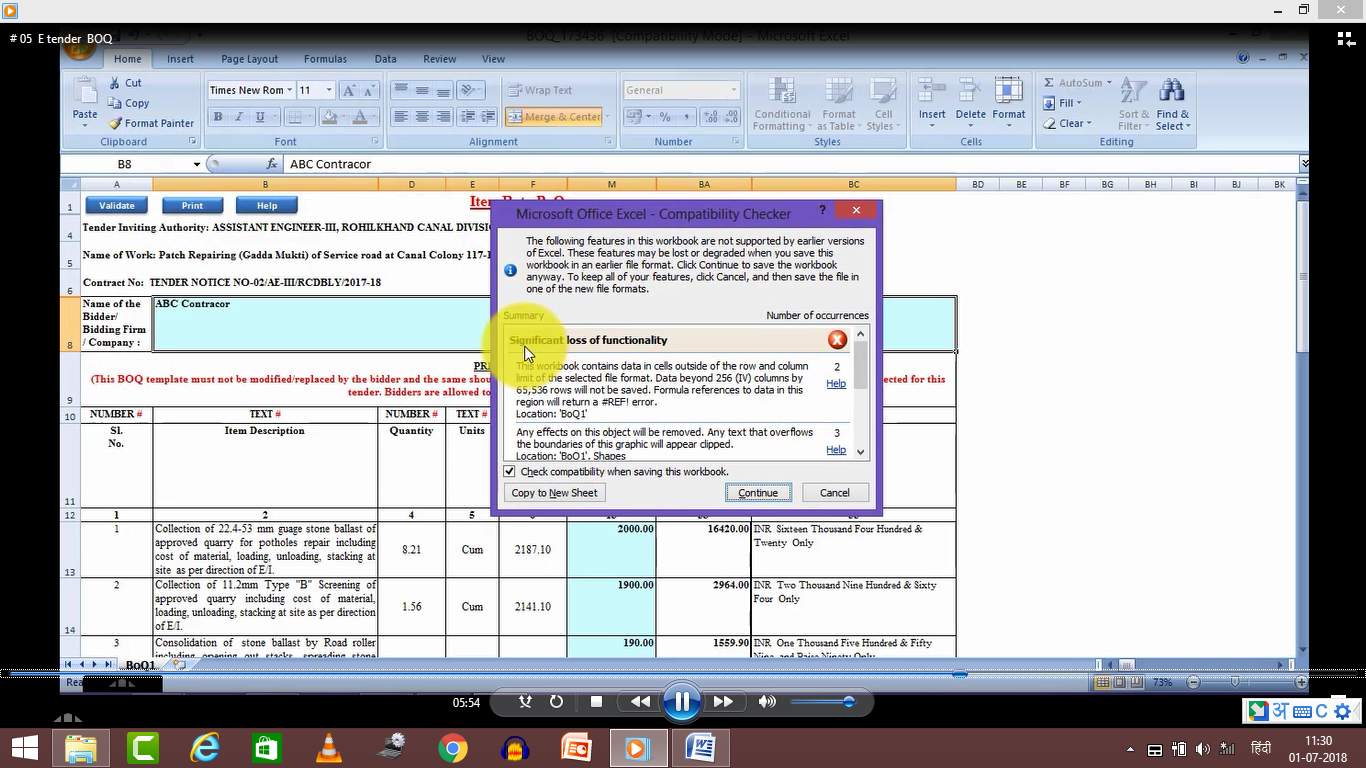This screenshot has width=1366, height=768.
Task: Click the Decrease Font Size icon
Action: coord(368,90)
